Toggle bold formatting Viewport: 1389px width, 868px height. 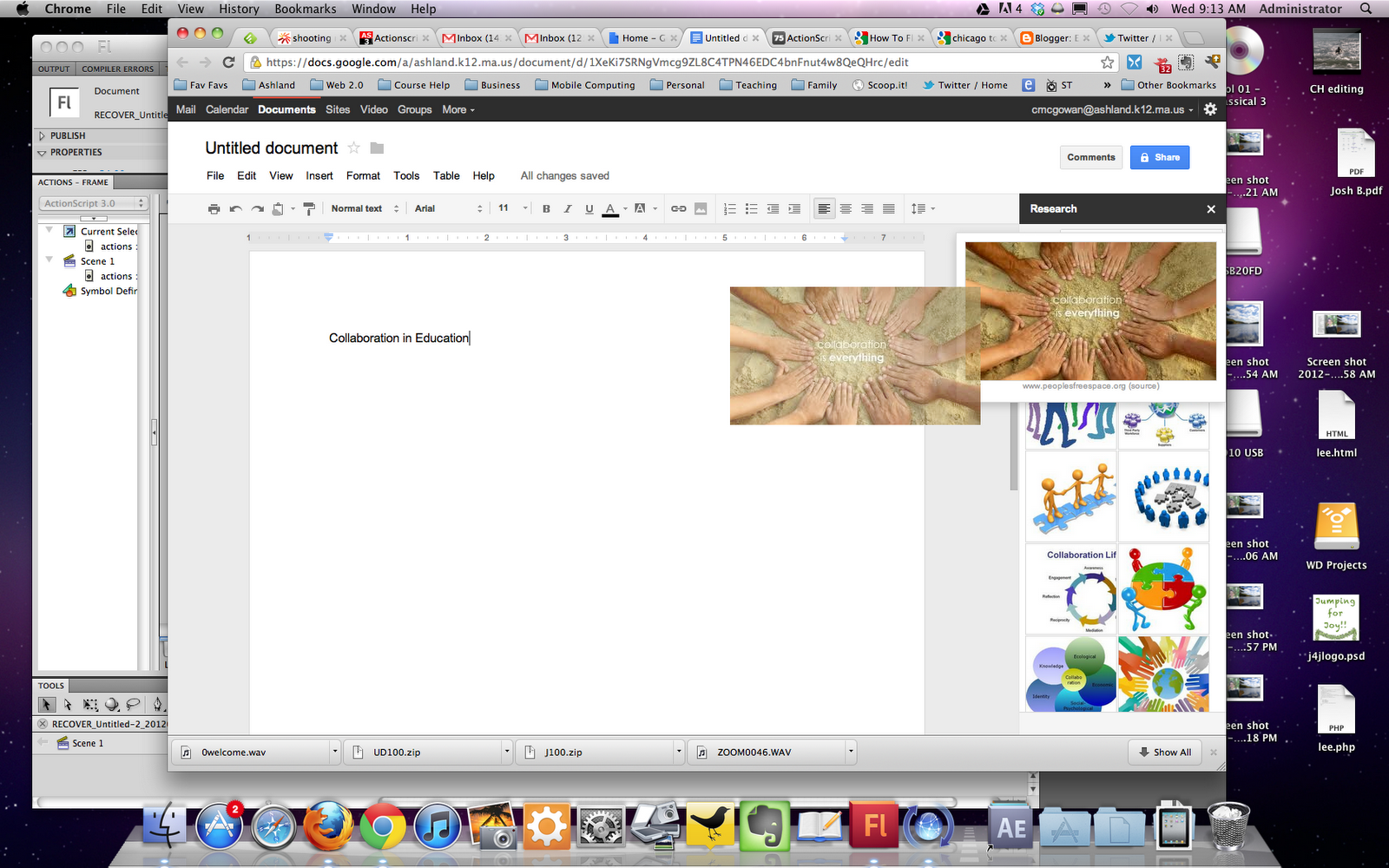[x=546, y=208]
